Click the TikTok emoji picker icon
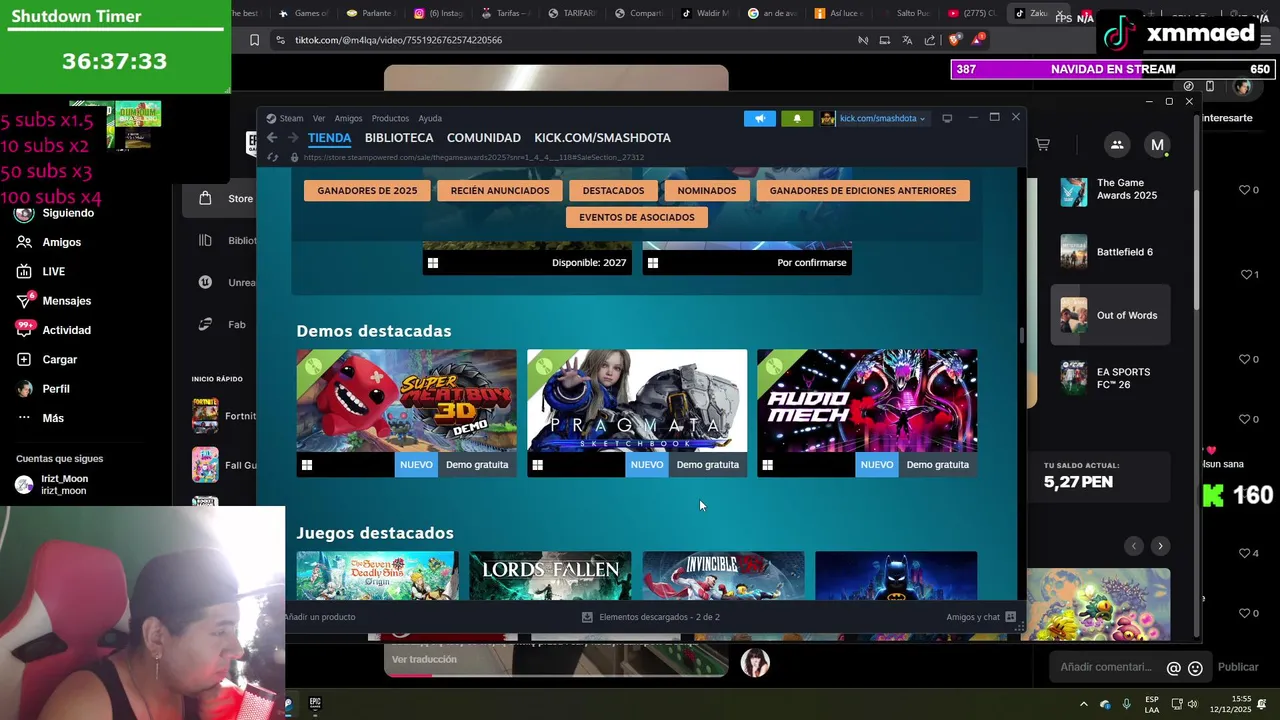The height and width of the screenshot is (720, 1280). click(x=1195, y=668)
